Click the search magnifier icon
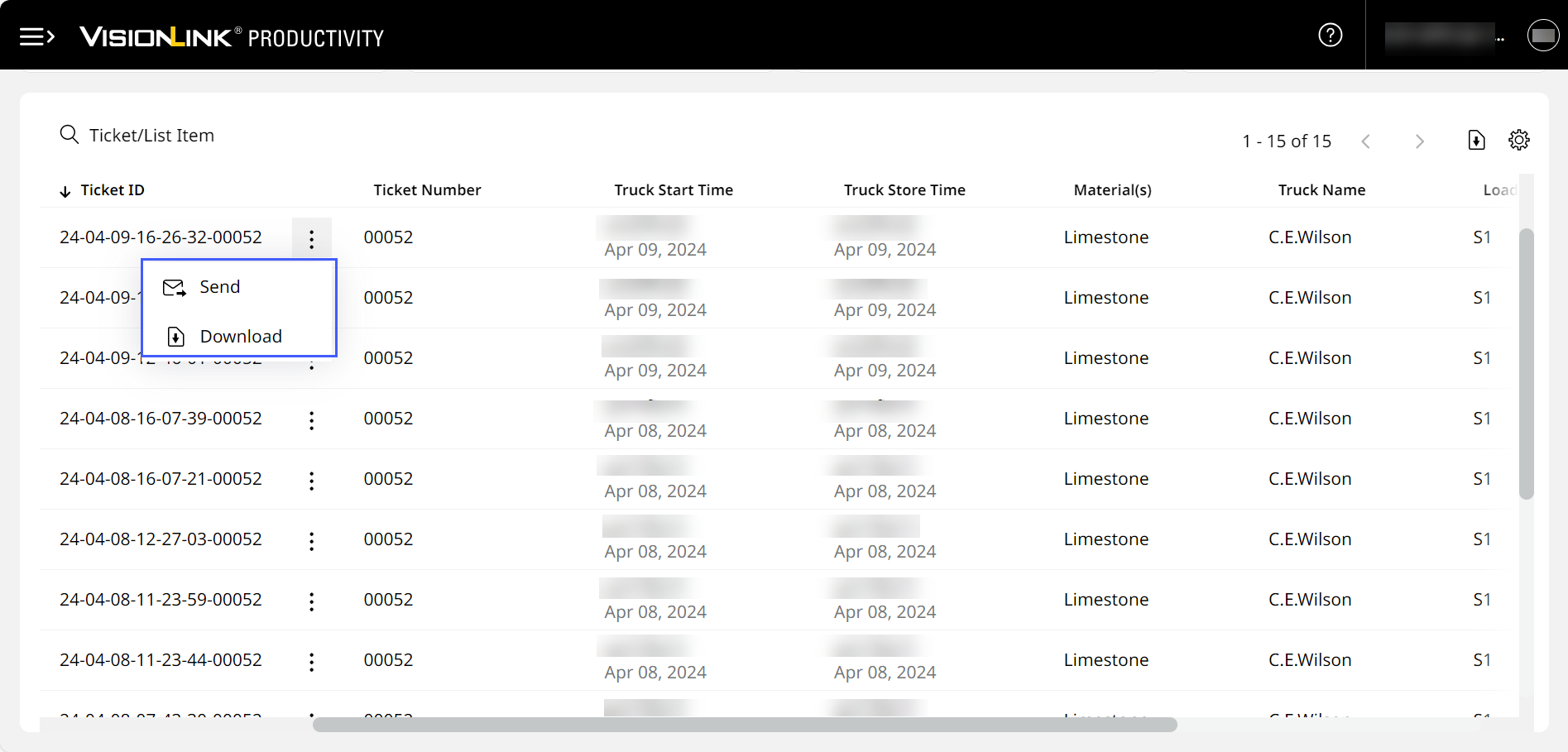Screen dimensions: 1568x752 click(x=69, y=135)
